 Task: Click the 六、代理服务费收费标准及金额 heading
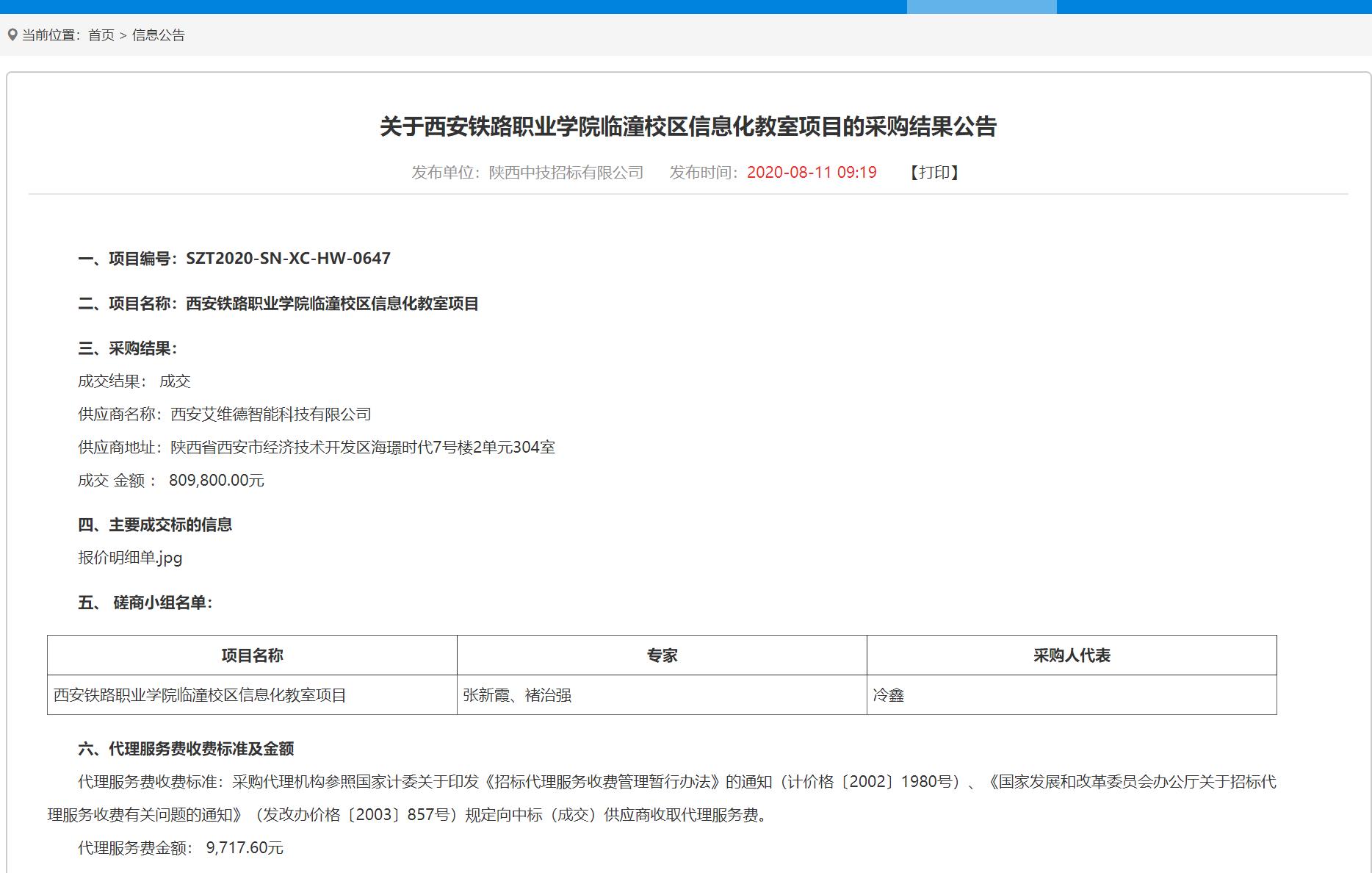(186, 749)
